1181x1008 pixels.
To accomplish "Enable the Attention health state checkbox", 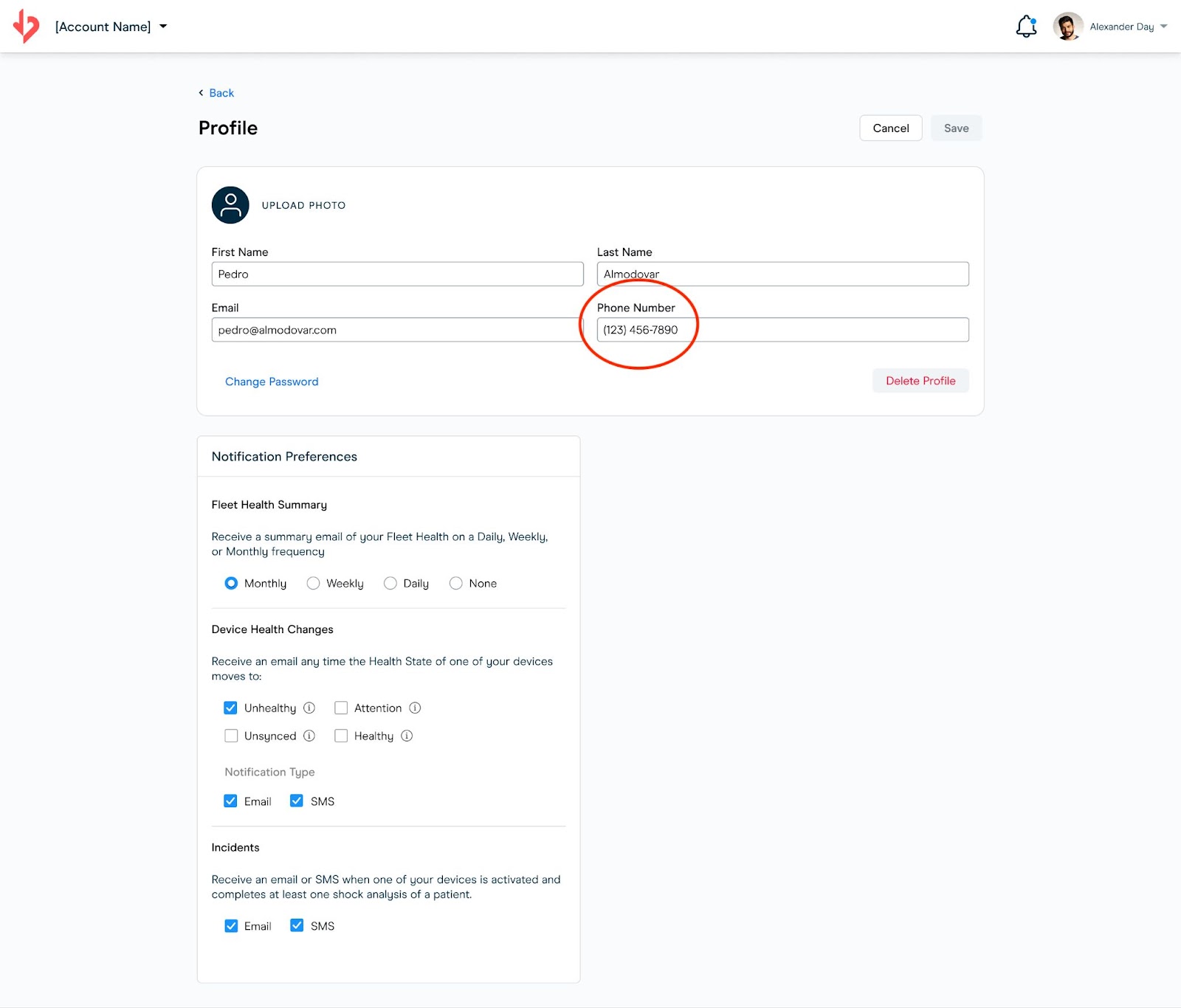I will pos(341,708).
